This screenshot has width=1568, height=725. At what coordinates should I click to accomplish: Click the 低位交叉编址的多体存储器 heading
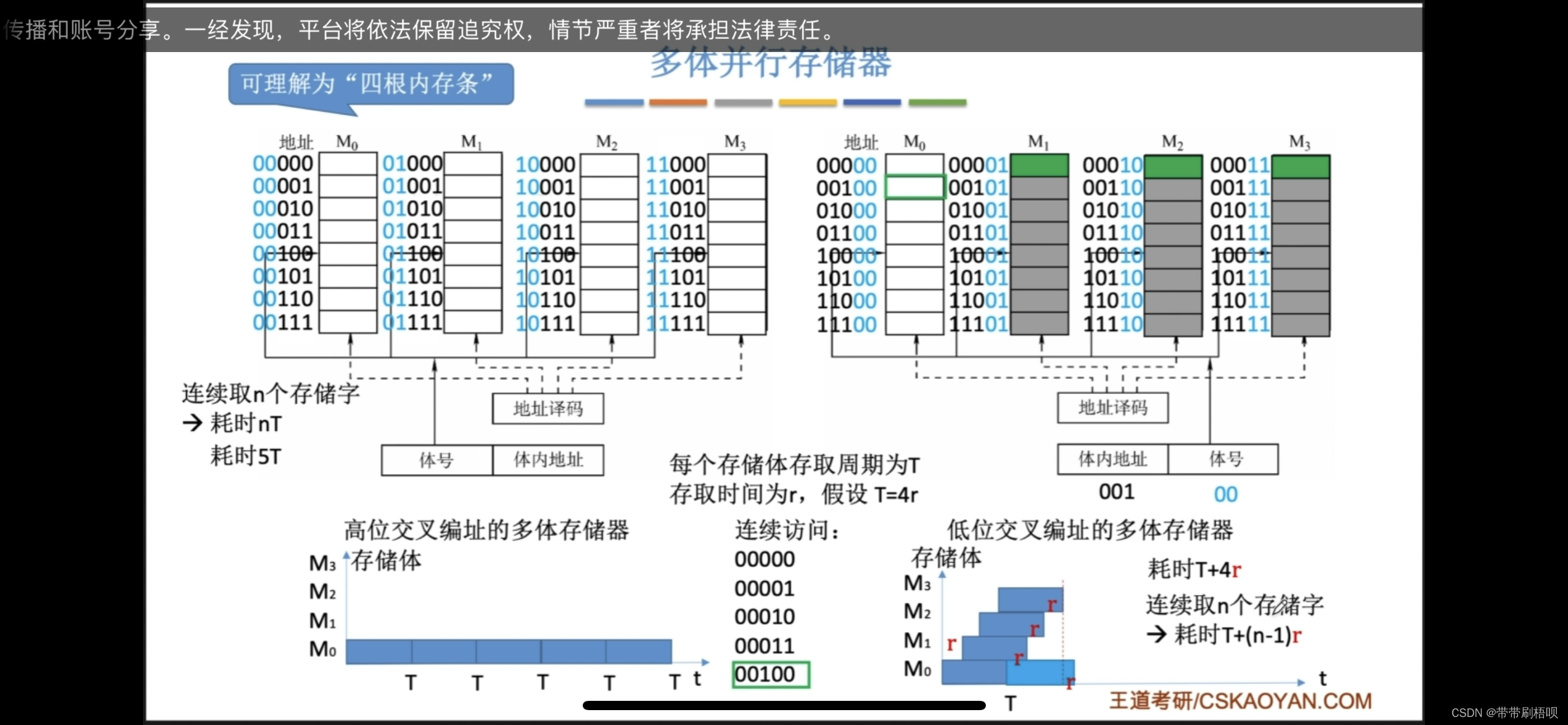click(1089, 530)
